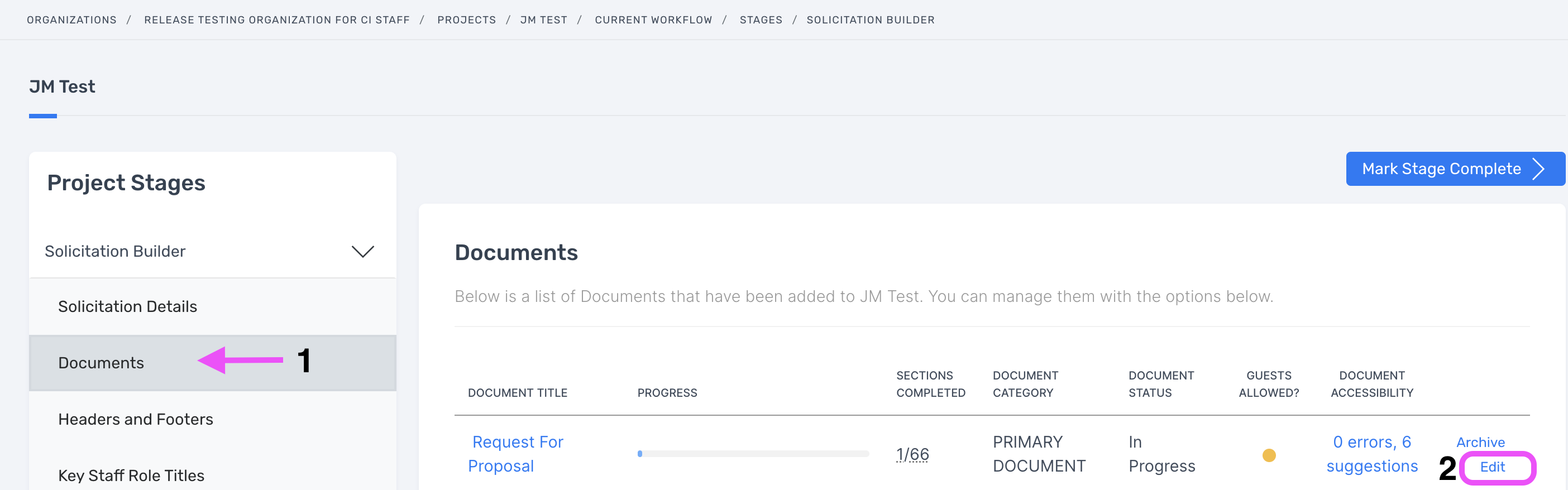This screenshot has width=1568, height=490.
Task: Go to Projects breadcrumb
Action: coord(466,20)
